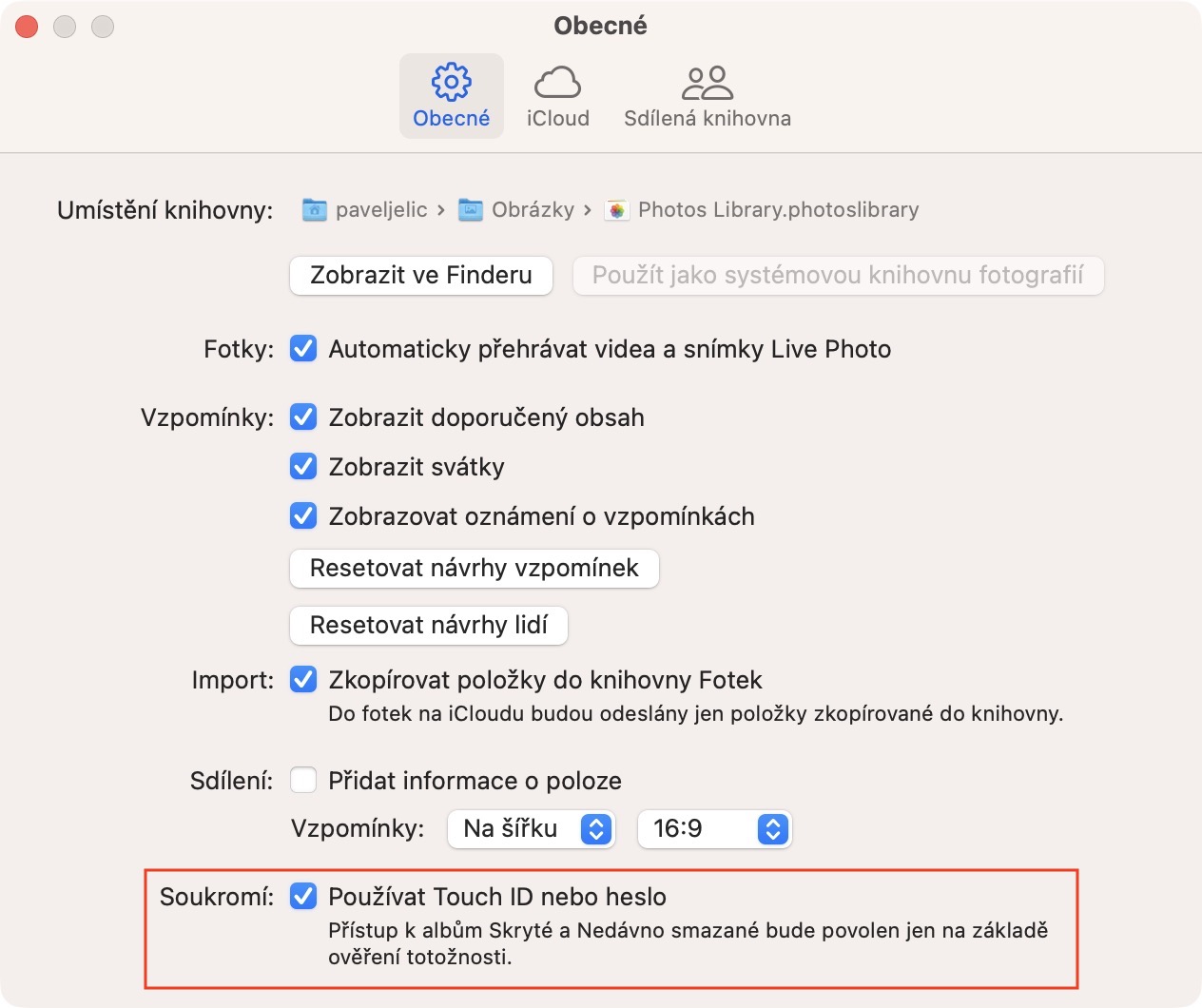Disable automatic video and Live Photo playback
The image size is (1202, 1008).
pyautogui.click(x=303, y=349)
